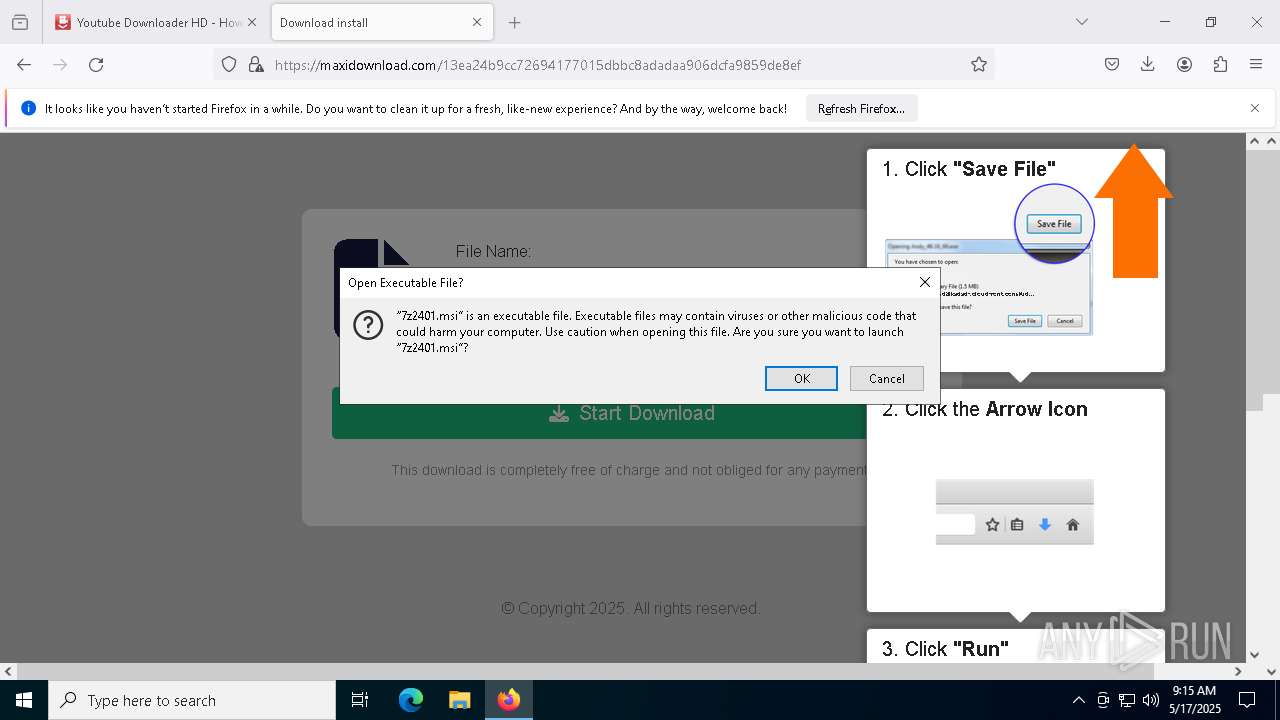Open the Windows notification center
The width and height of the screenshot is (1280, 720).
(x=1247, y=700)
